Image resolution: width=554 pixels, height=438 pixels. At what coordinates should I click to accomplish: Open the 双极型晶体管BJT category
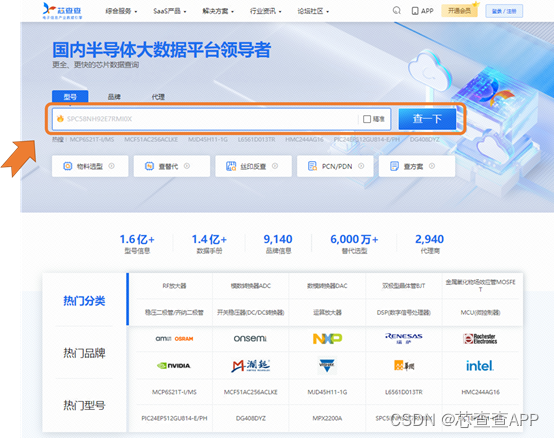coord(404,286)
